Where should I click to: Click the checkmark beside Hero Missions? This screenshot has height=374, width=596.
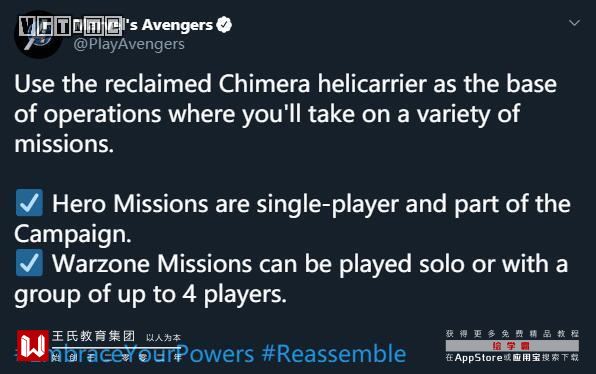[29, 203]
